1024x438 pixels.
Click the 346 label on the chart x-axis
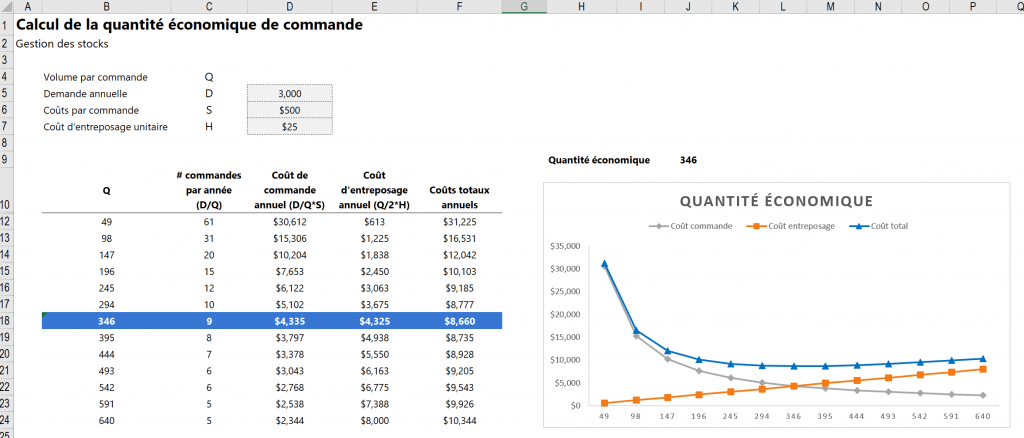793,416
